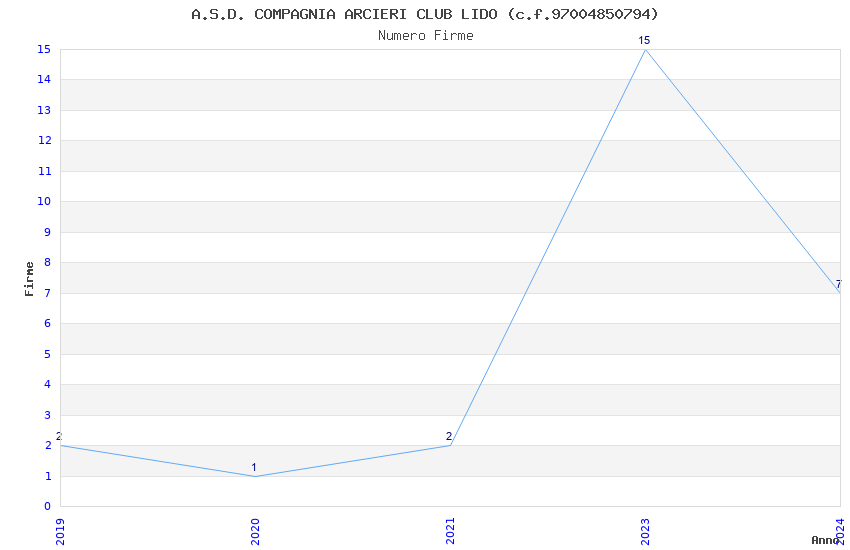Click y-axis tick value 10

[x=44, y=202]
